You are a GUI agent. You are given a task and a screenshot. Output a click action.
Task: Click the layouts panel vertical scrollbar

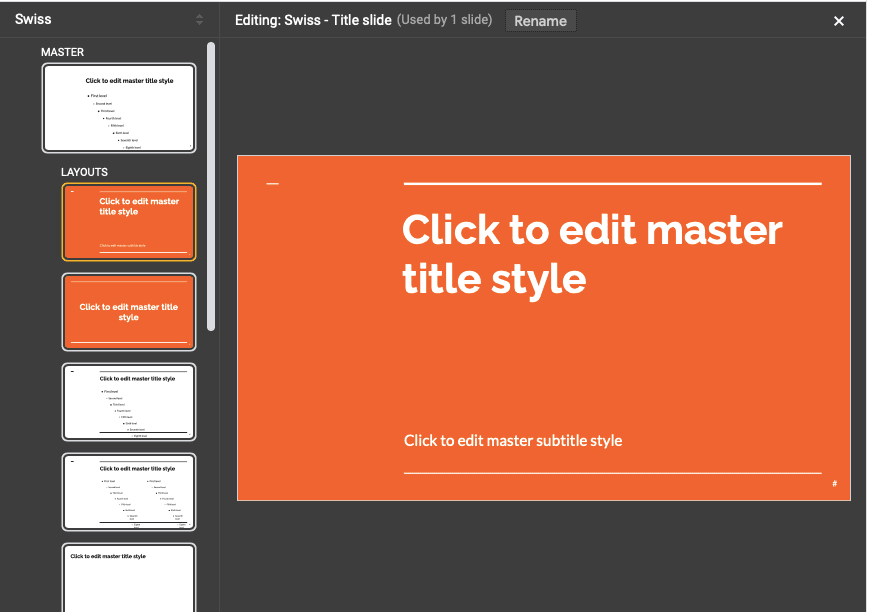[x=211, y=186]
